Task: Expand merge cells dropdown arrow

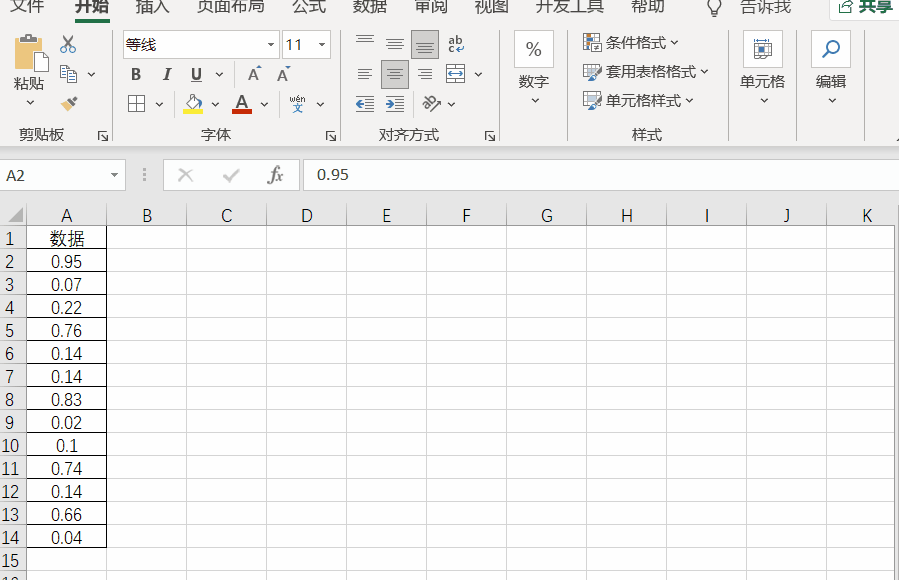Action: (478, 75)
